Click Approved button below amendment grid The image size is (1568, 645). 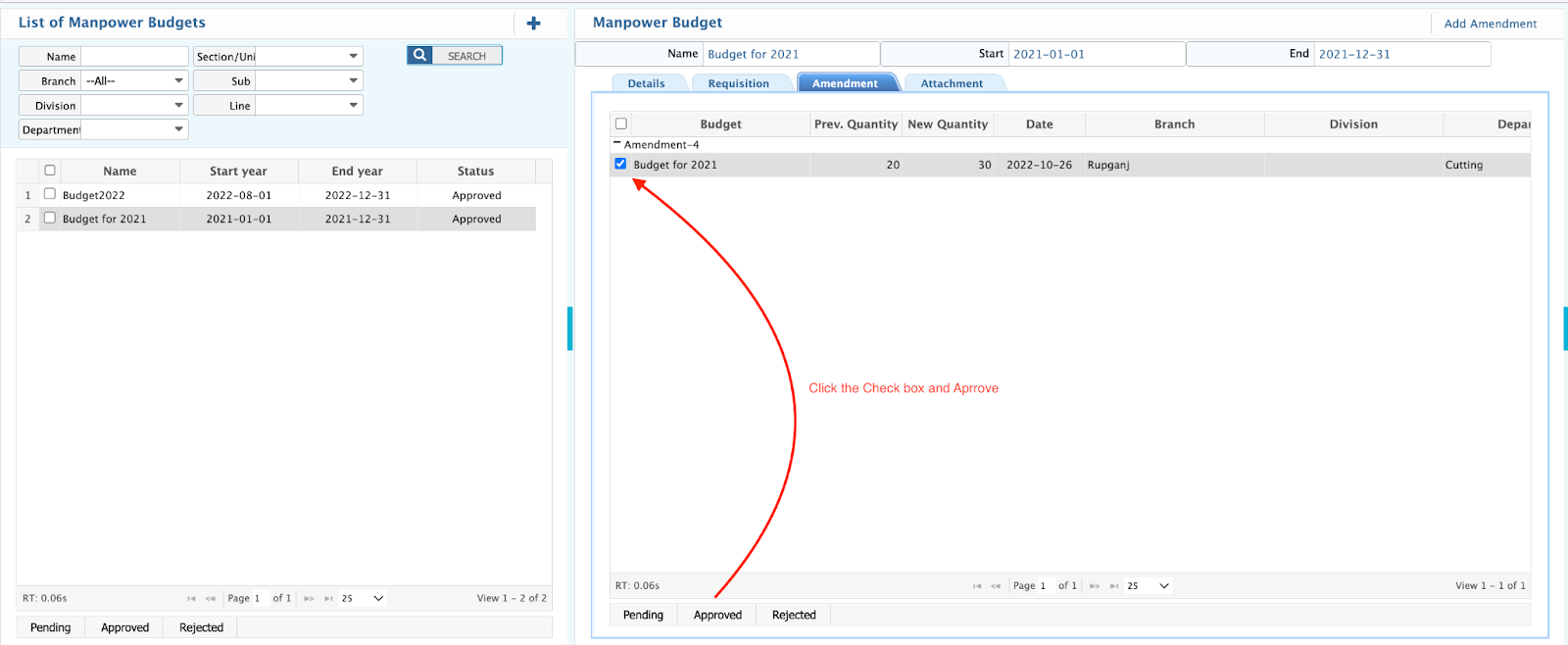tap(717, 615)
